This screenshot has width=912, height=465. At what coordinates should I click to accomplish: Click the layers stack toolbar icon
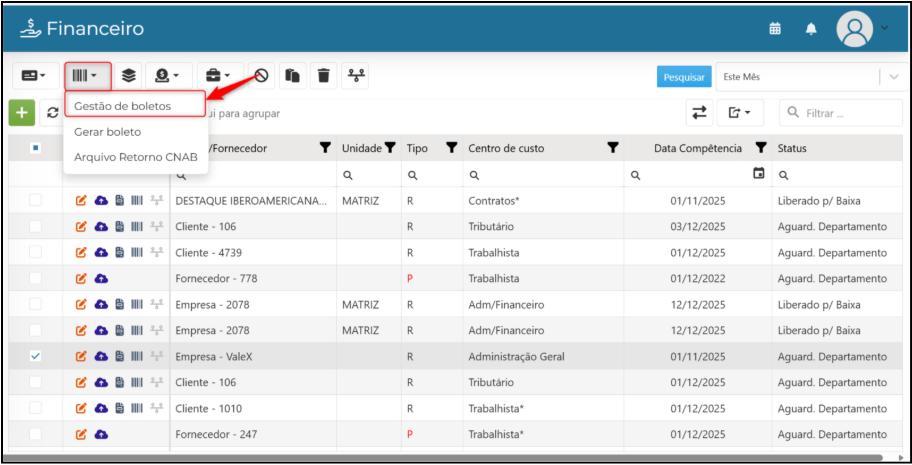[x=129, y=76]
